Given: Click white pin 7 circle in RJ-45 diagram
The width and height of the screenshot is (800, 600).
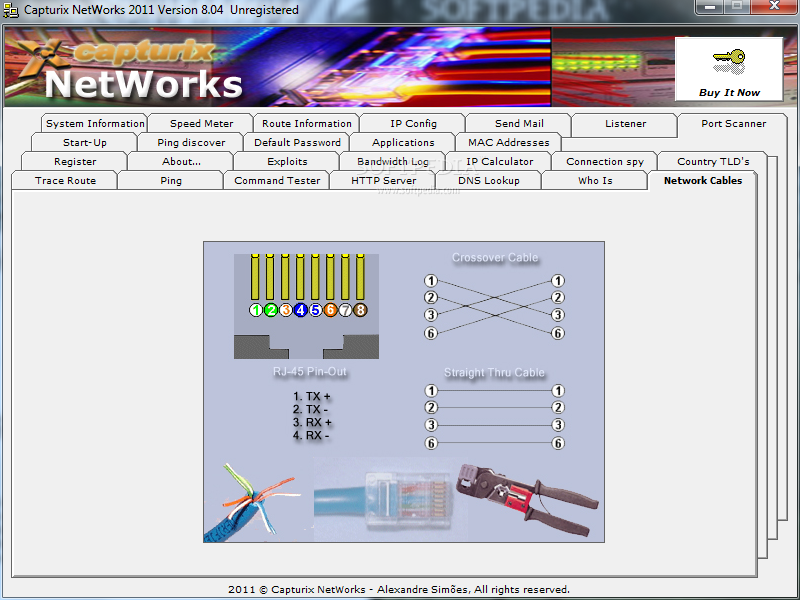Looking at the screenshot, I should pyautogui.click(x=345, y=310).
